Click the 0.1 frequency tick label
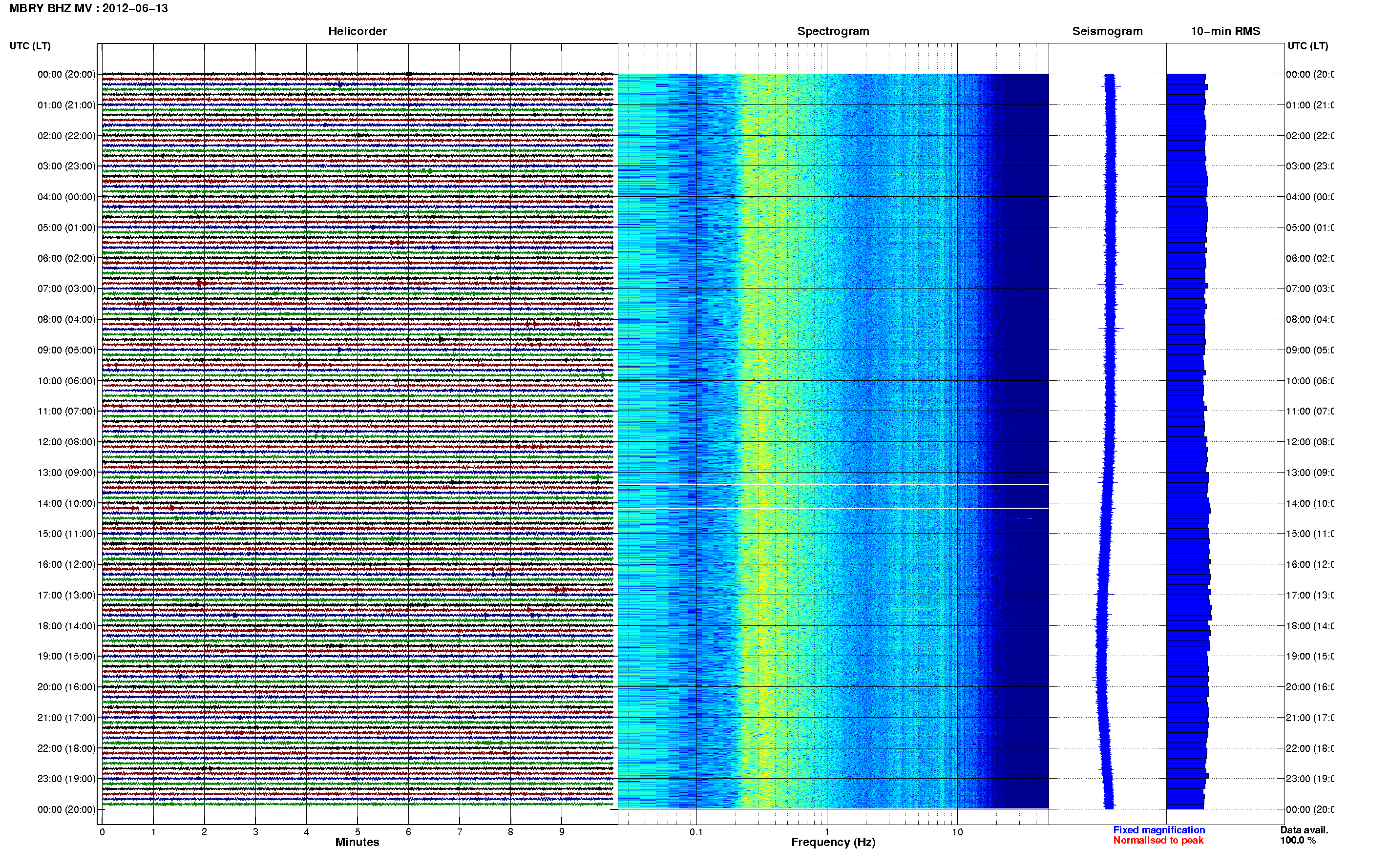 point(696,832)
